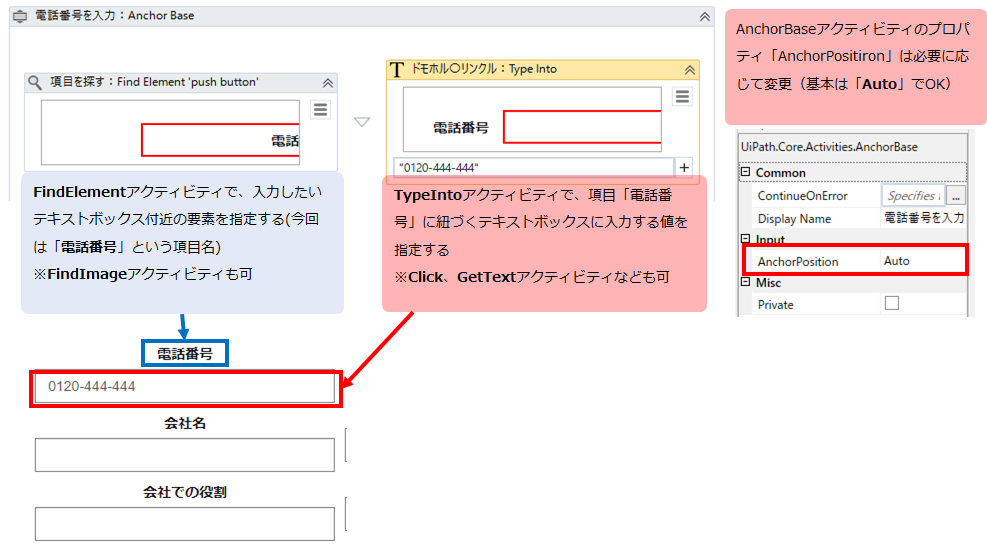
Task: Open the hamburger menu in Find Element activity
Action: click(x=320, y=110)
